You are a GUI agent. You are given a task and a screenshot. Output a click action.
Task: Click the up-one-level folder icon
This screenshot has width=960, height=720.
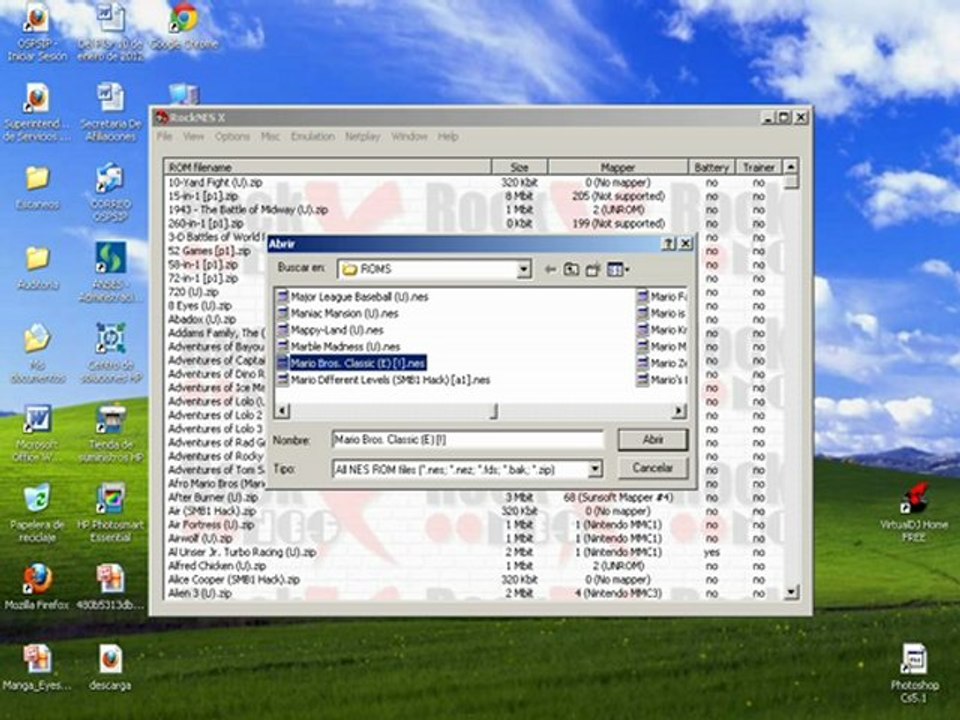click(571, 269)
